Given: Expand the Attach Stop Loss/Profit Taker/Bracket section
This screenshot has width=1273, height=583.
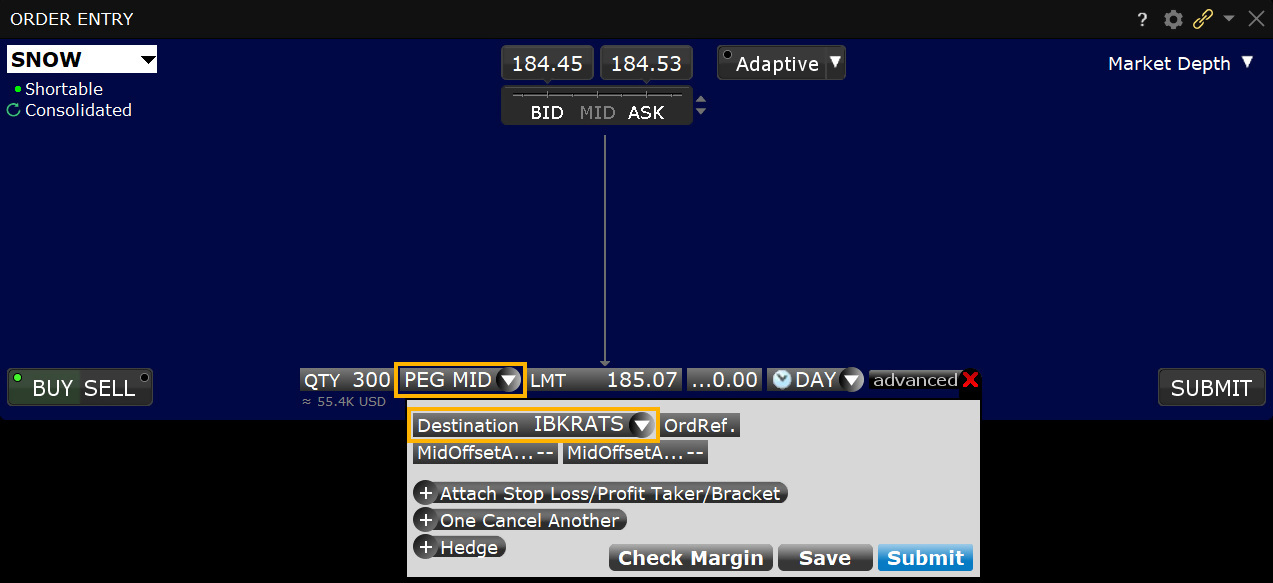Looking at the screenshot, I should click(599, 492).
